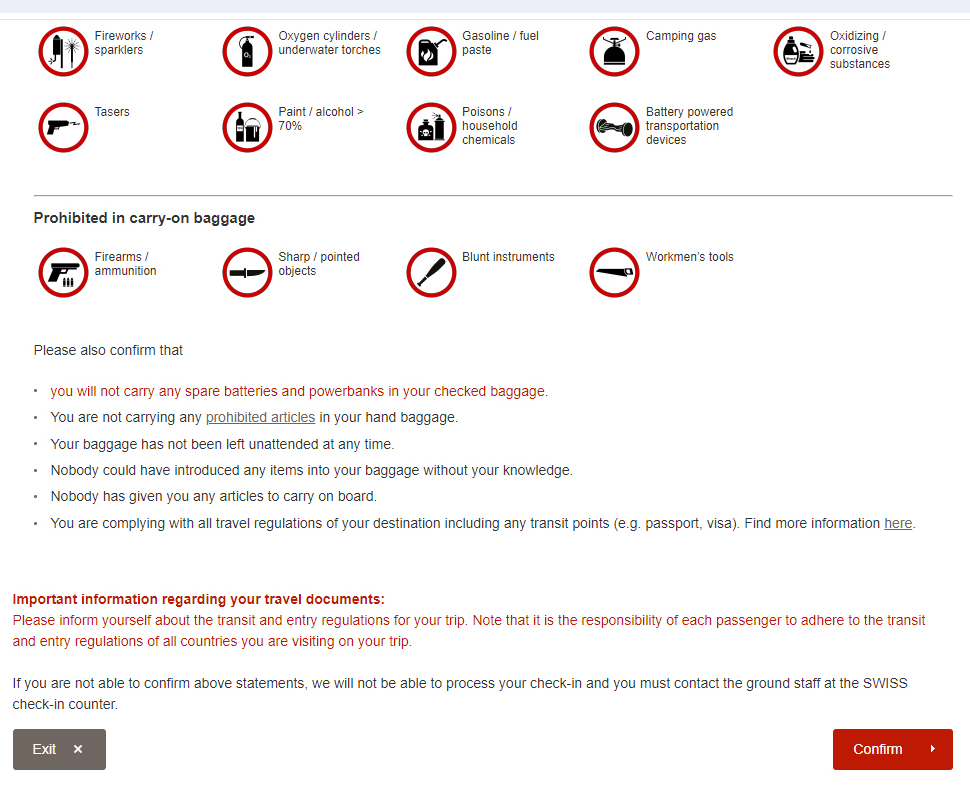
Task: Click the 'Prohibited in carry-on baggage' heading
Action: (x=144, y=218)
